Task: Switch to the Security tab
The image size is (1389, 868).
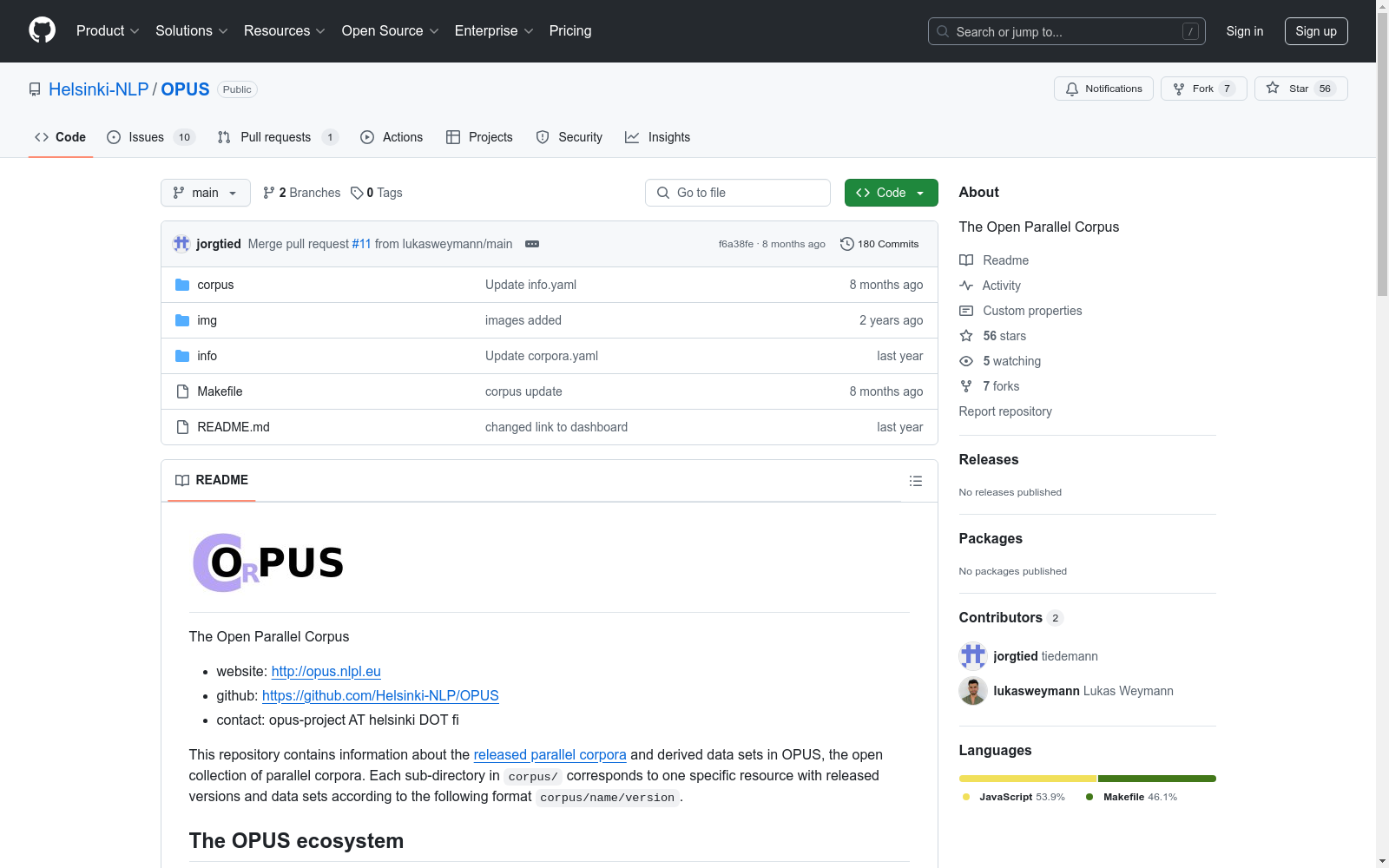Action: click(569, 137)
